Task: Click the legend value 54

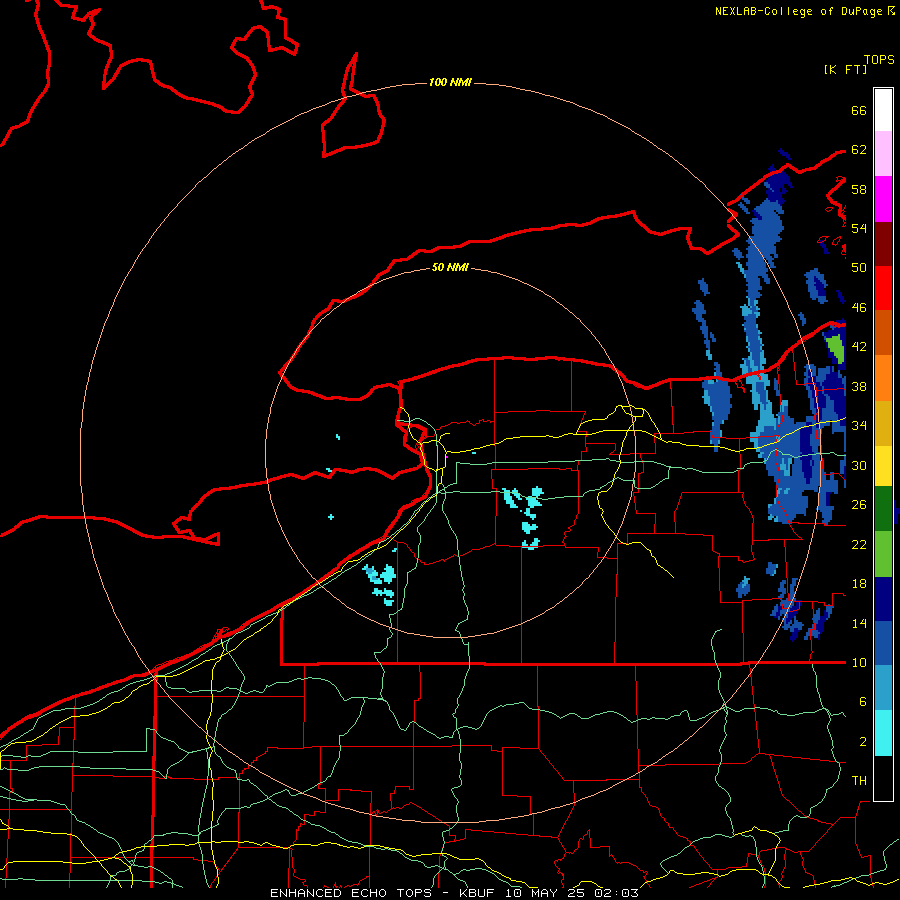Action: point(859,228)
